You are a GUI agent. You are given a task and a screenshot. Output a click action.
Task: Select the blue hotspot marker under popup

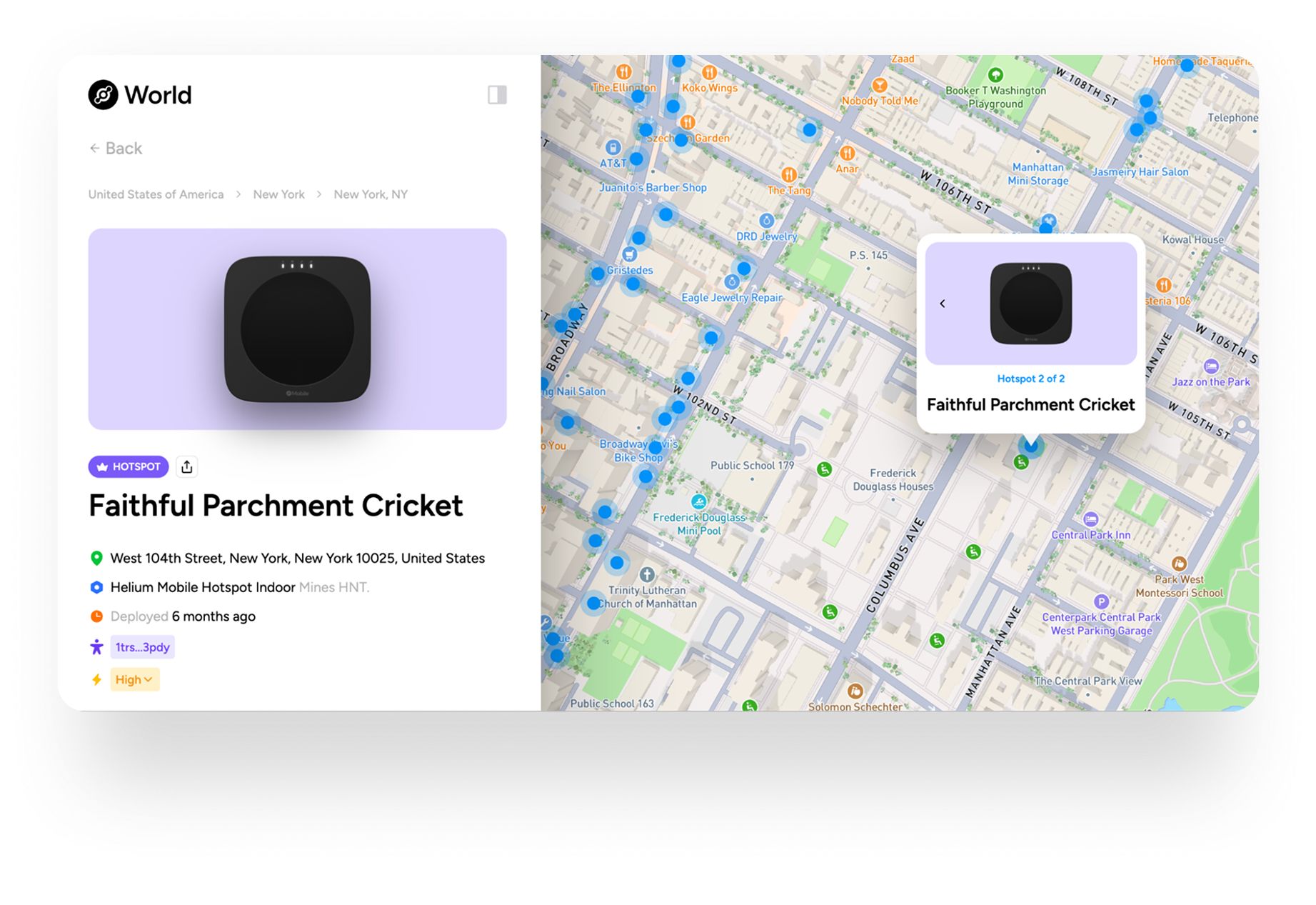pyautogui.click(x=1030, y=446)
